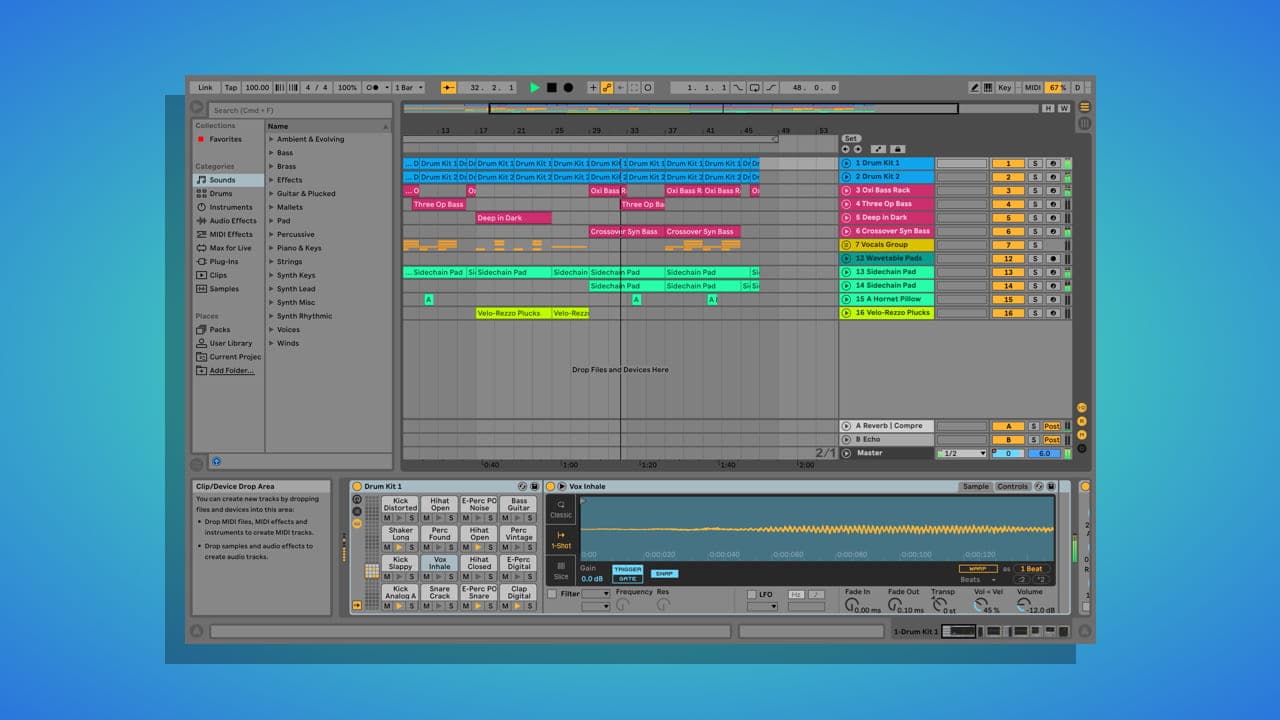Launch track 3 Oxi Bass Rack play icon
The height and width of the screenshot is (720, 1280).
tap(846, 190)
